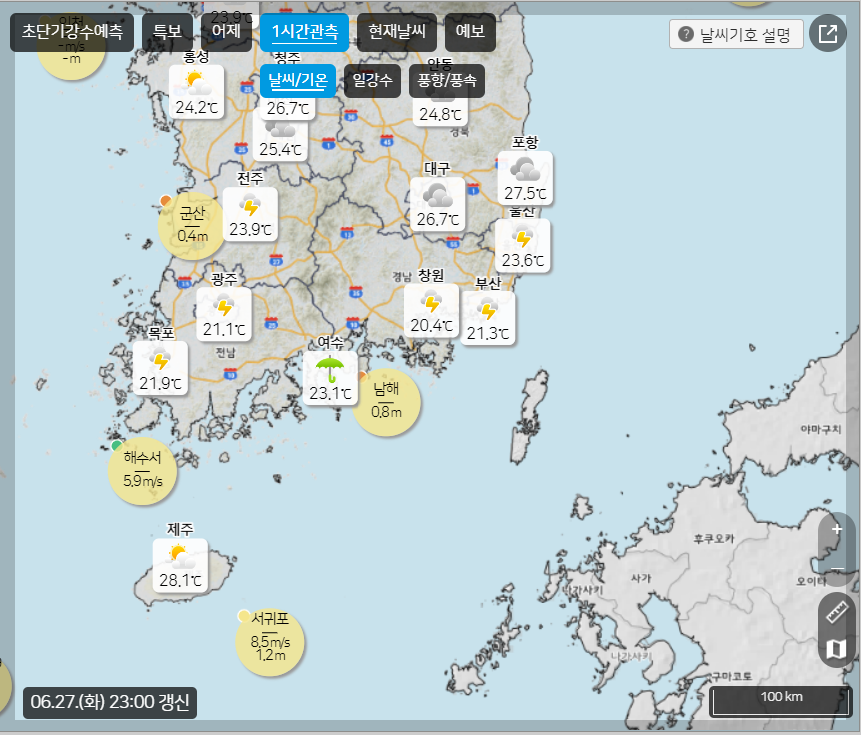Select the 풍향/풍속 sub-tab

446,81
